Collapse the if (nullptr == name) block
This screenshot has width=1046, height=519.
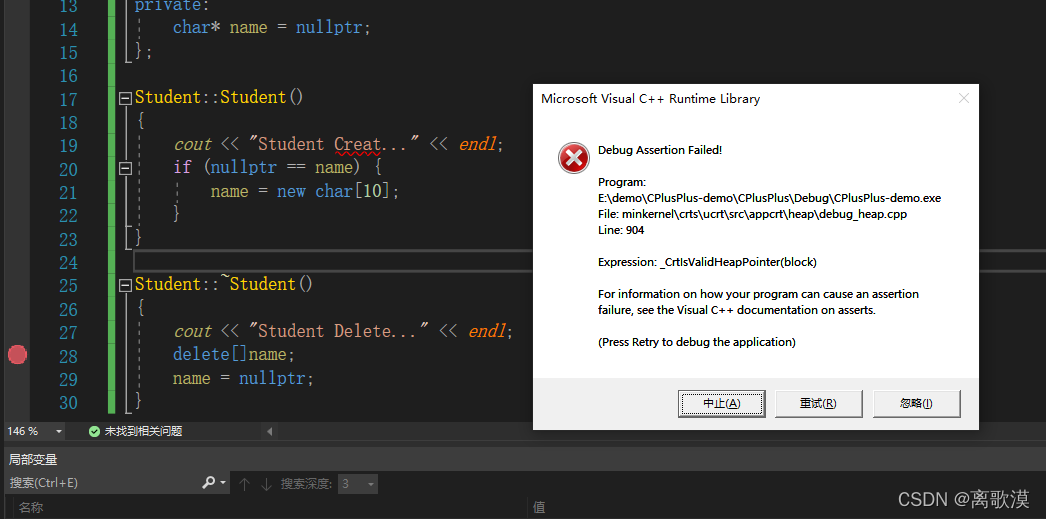click(x=125, y=167)
